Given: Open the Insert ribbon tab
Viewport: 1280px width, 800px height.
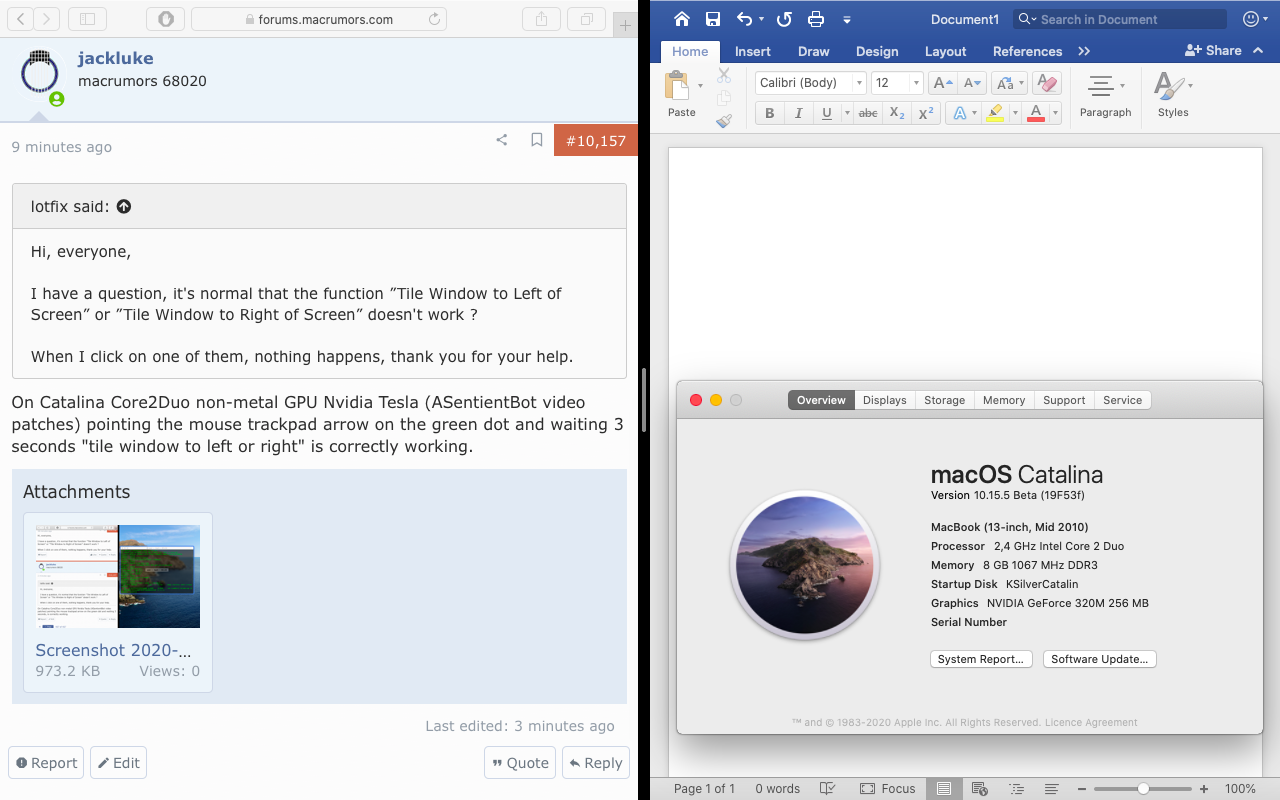Looking at the screenshot, I should pos(753,51).
